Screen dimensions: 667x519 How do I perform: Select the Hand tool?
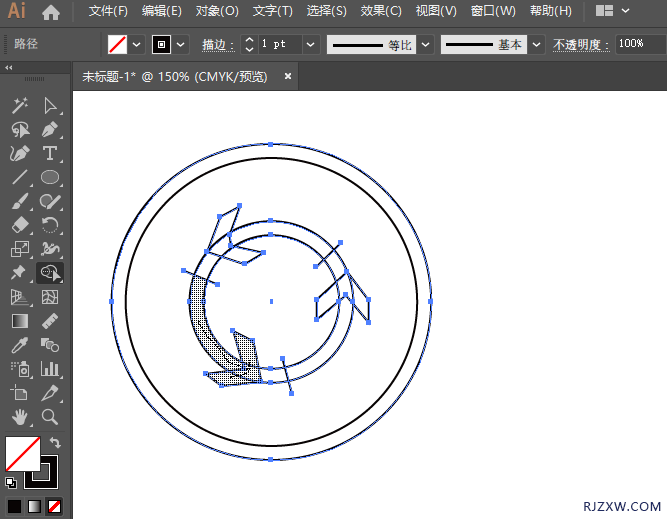coord(20,417)
